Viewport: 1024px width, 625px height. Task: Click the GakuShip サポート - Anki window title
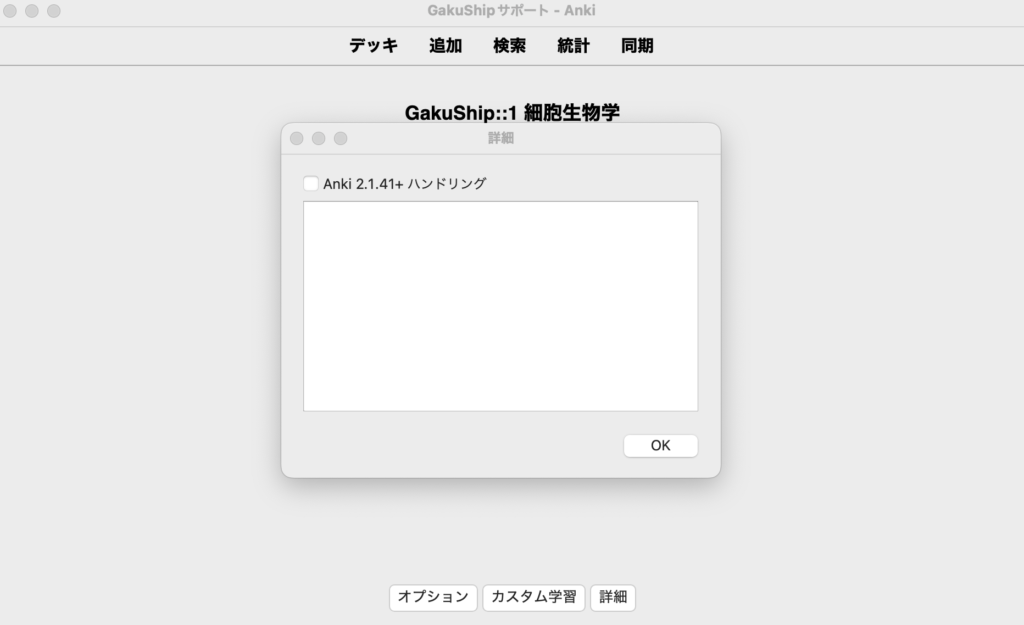[511, 11]
